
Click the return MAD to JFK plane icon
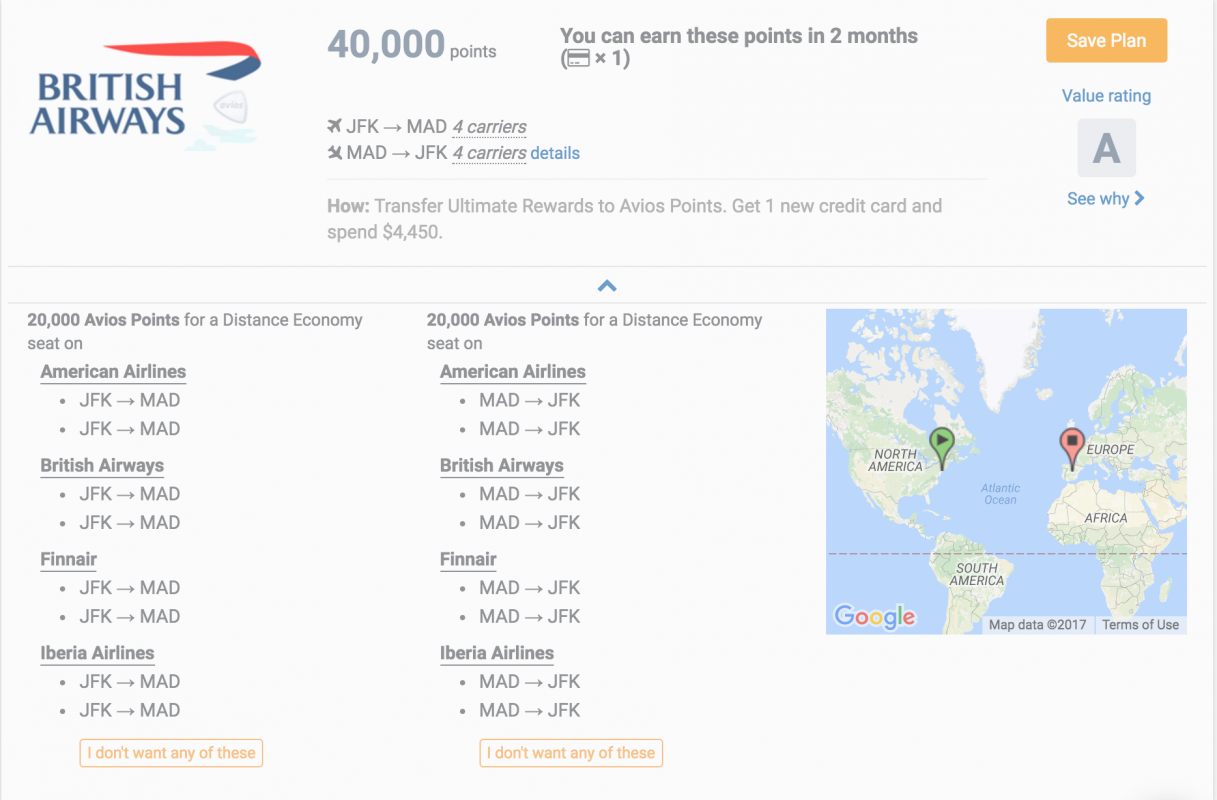coord(335,153)
